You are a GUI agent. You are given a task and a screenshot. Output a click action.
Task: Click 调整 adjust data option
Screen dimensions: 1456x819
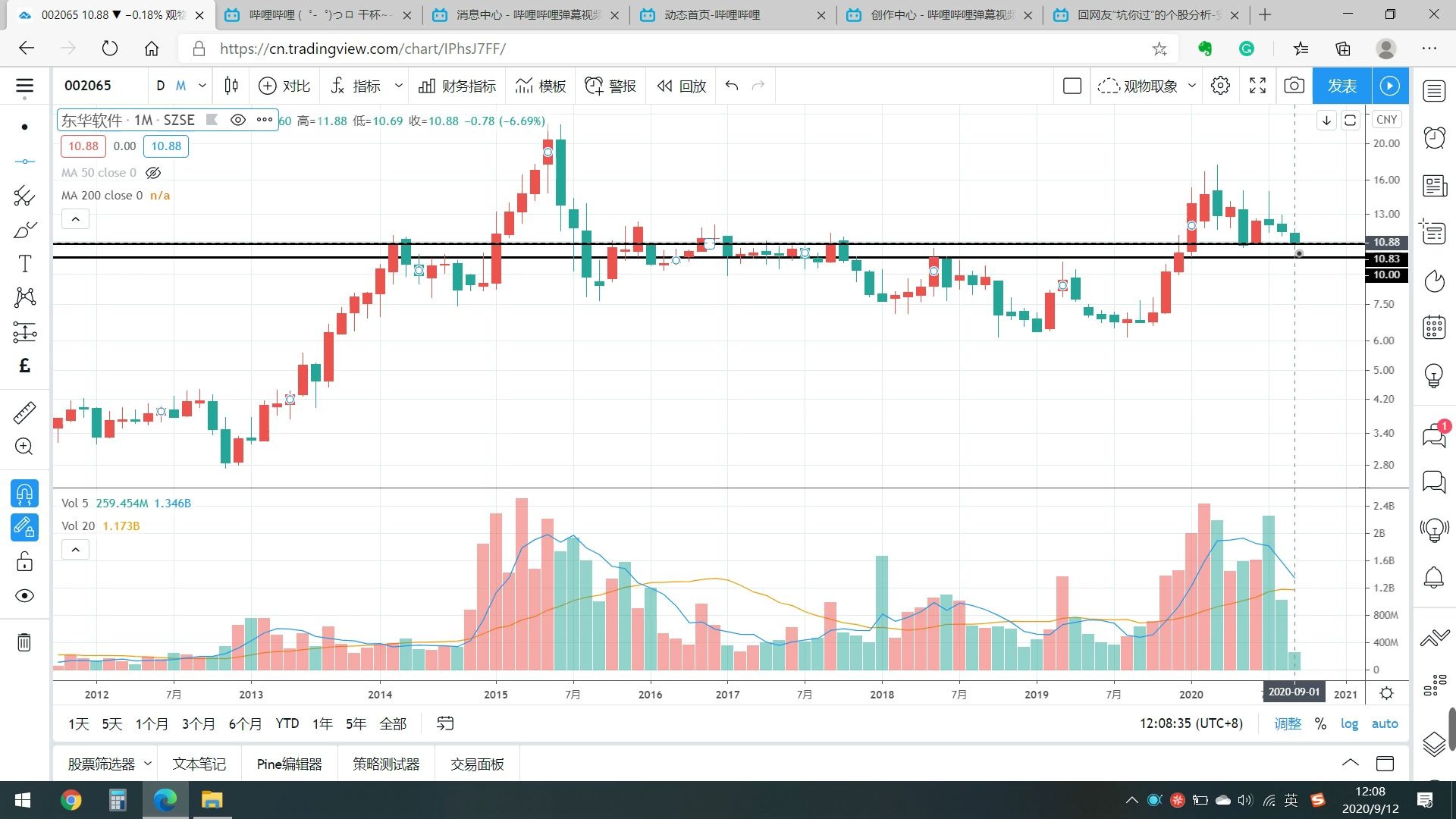click(1288, 723)
